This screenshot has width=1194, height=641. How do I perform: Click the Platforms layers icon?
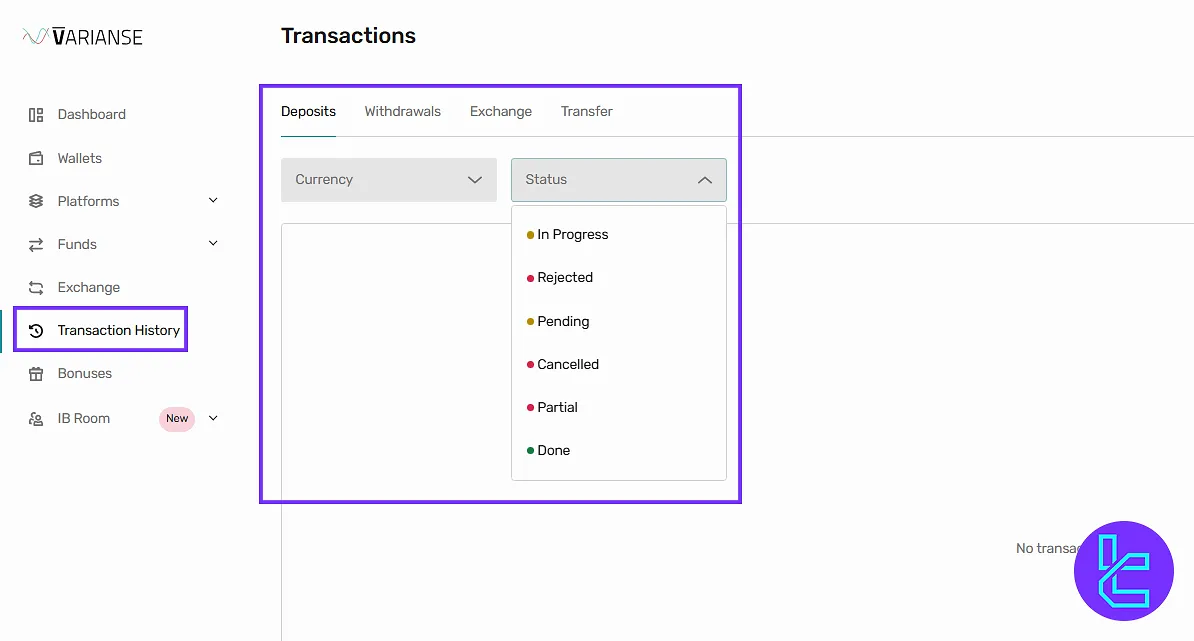(x=36, y=201)
